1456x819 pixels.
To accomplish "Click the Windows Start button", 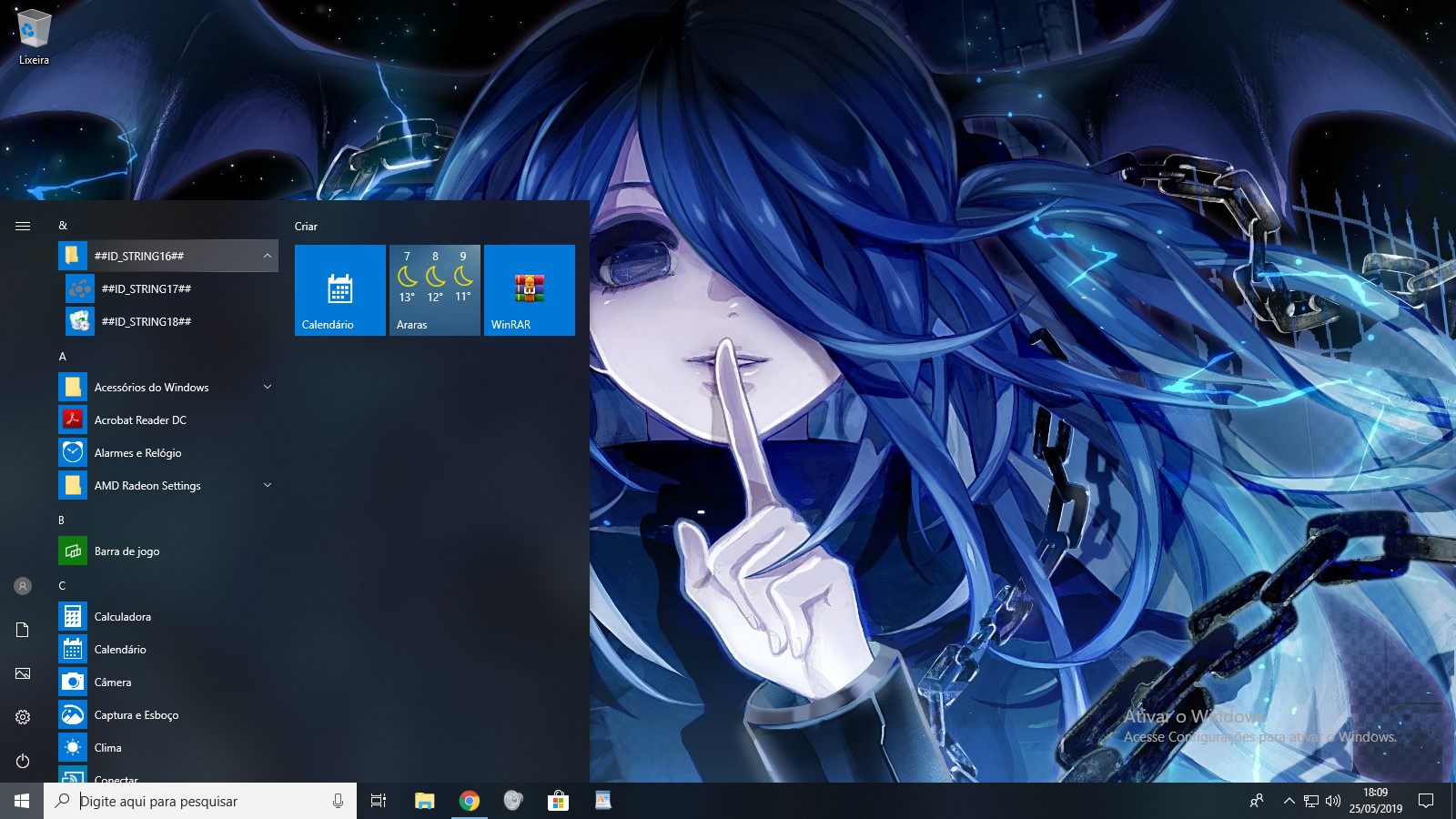I will [x=22, y=801].
